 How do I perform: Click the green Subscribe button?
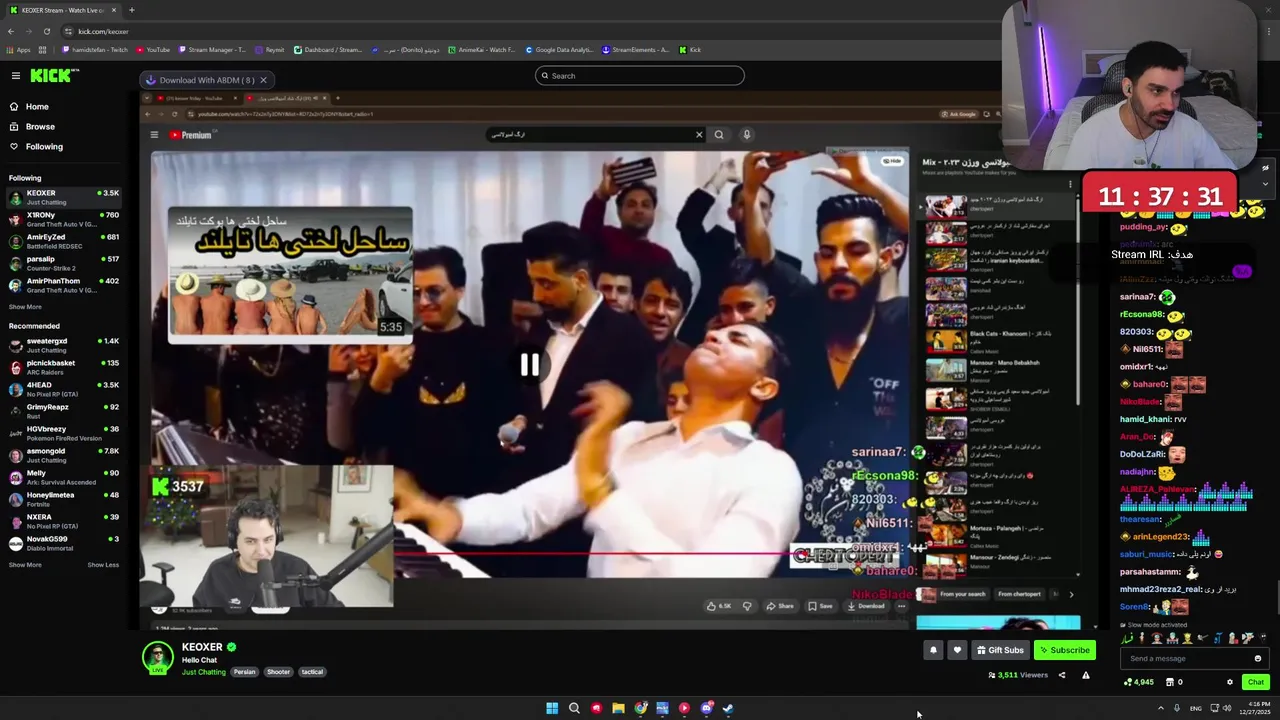tap(1064, 650)
